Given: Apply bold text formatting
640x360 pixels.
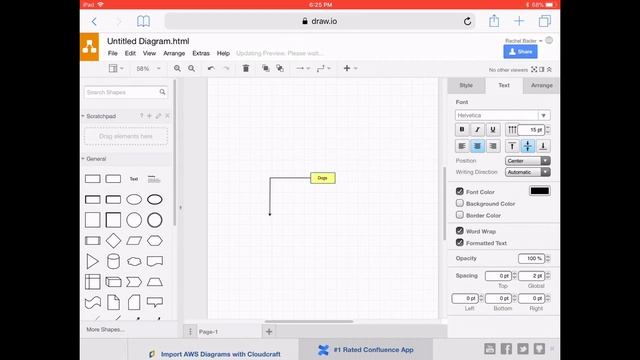Looking at the screenshot, I should click(x=462, y=130).
